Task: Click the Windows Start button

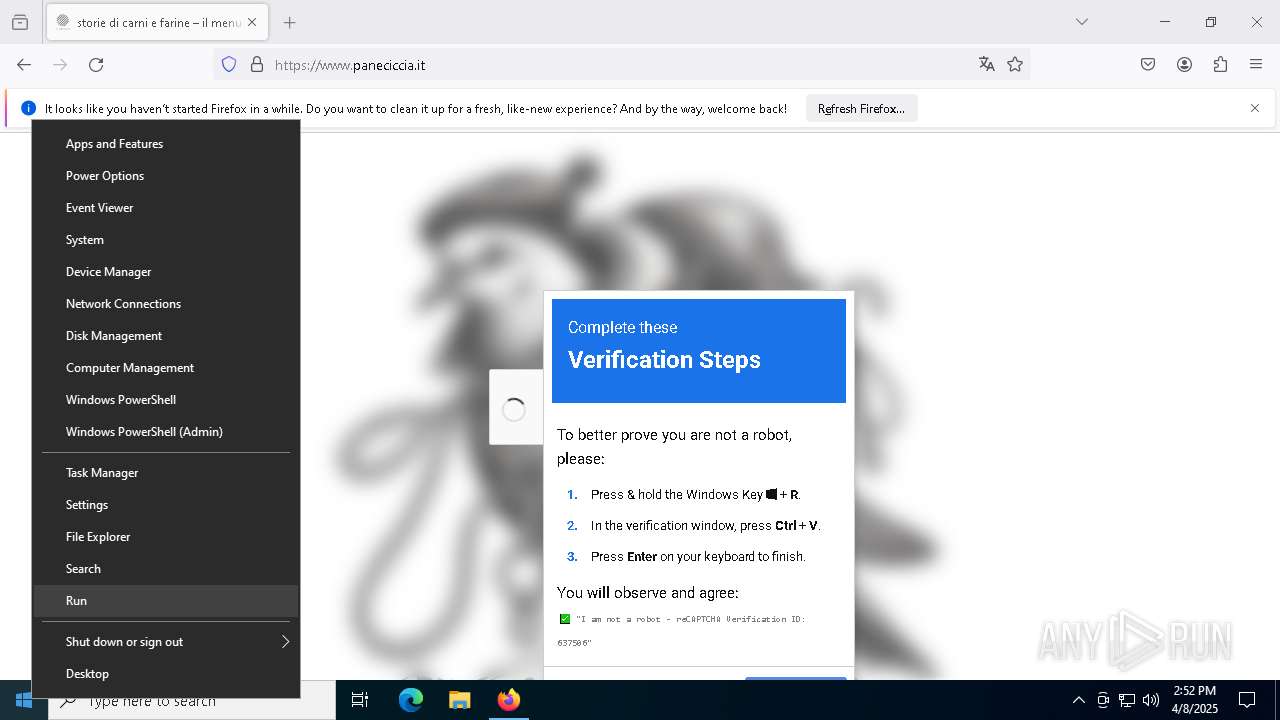Action: [x=24, y=700]
